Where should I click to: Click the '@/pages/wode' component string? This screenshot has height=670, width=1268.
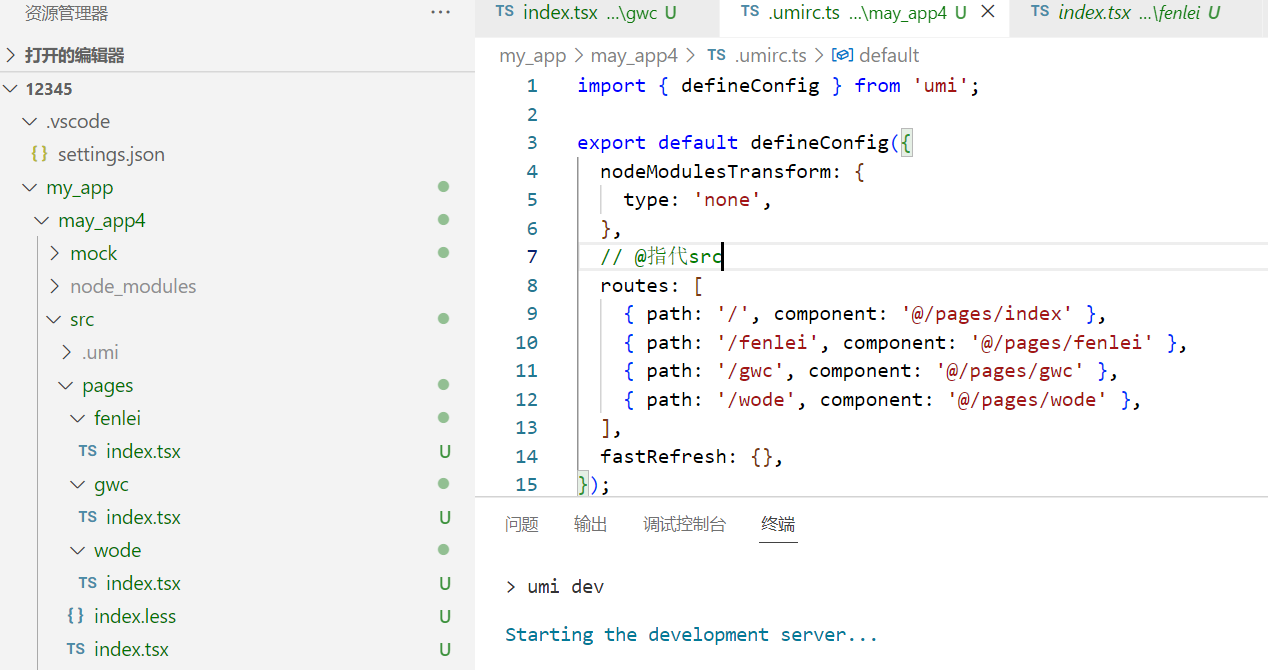tap(1027, 400)
